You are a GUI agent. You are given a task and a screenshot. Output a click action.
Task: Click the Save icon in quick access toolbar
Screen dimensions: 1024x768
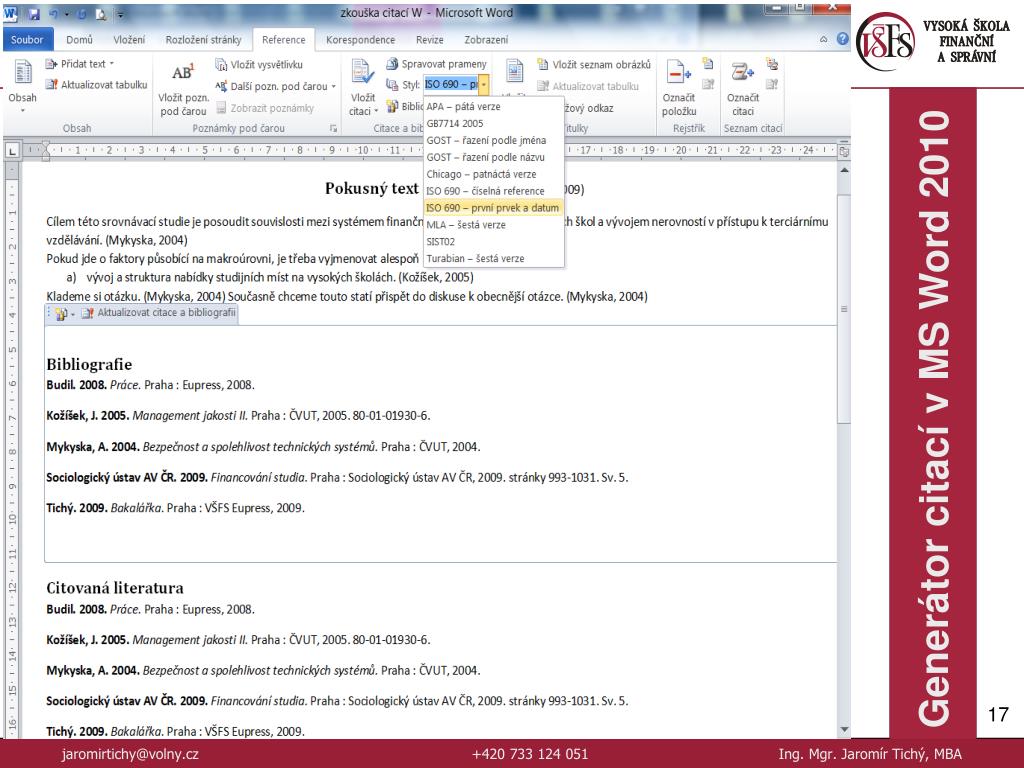[33, 14]
